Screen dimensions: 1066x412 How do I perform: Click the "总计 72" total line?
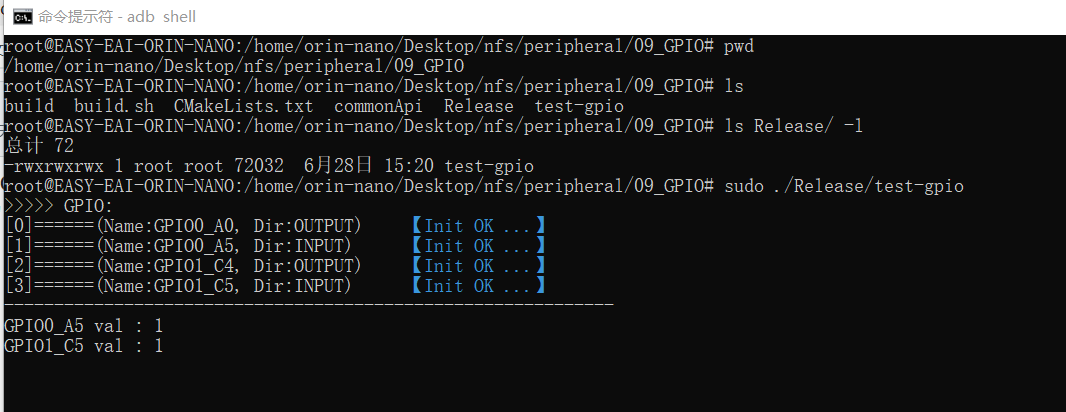coord(38,146)
